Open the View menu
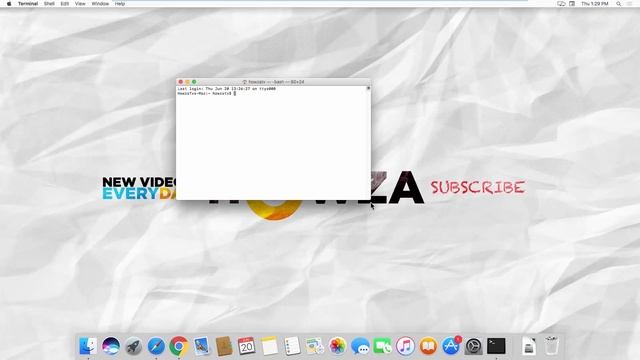The height and width of the screenshot is (360, 640). 80,4
